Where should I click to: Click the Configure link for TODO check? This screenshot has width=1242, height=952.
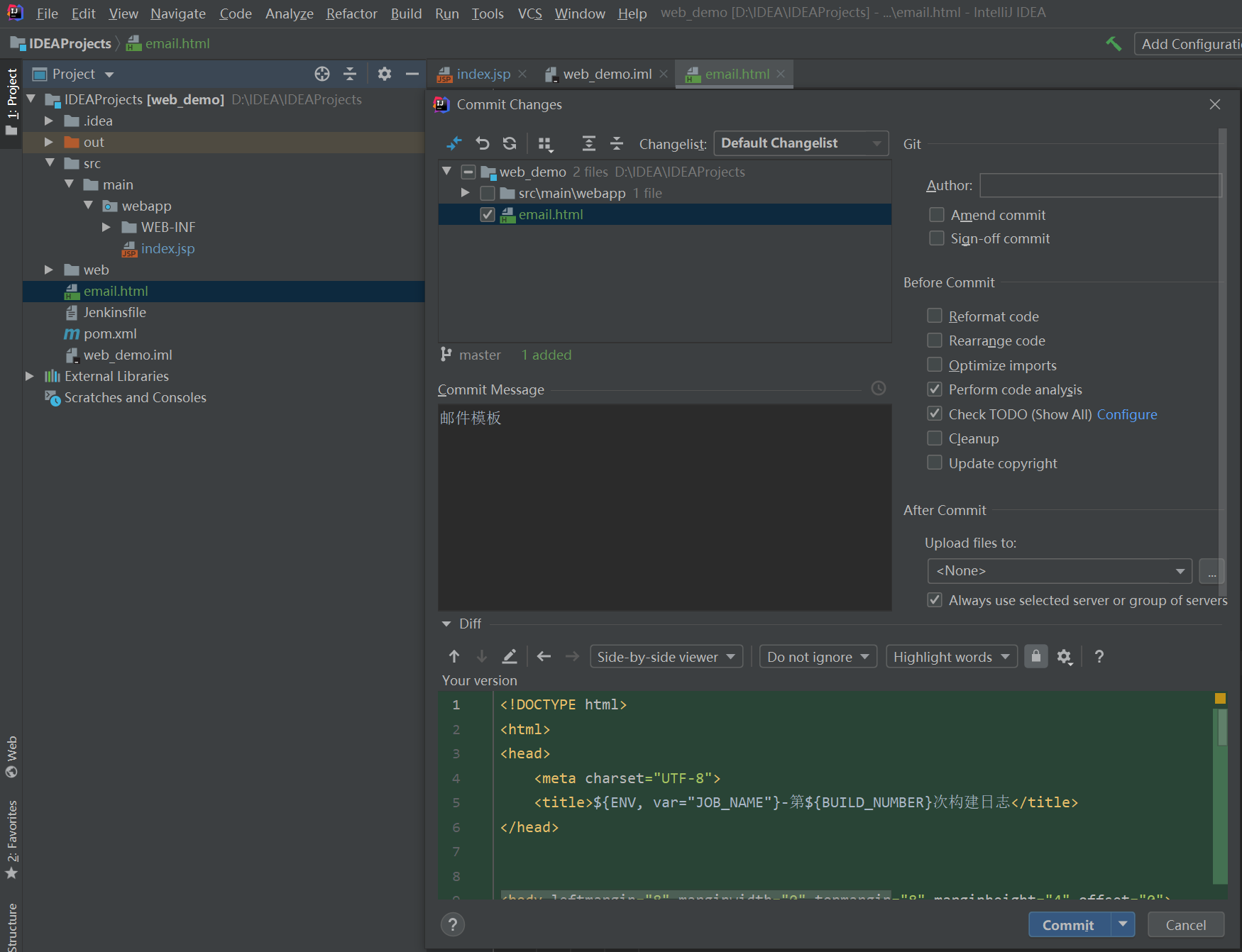point(1127,414)
